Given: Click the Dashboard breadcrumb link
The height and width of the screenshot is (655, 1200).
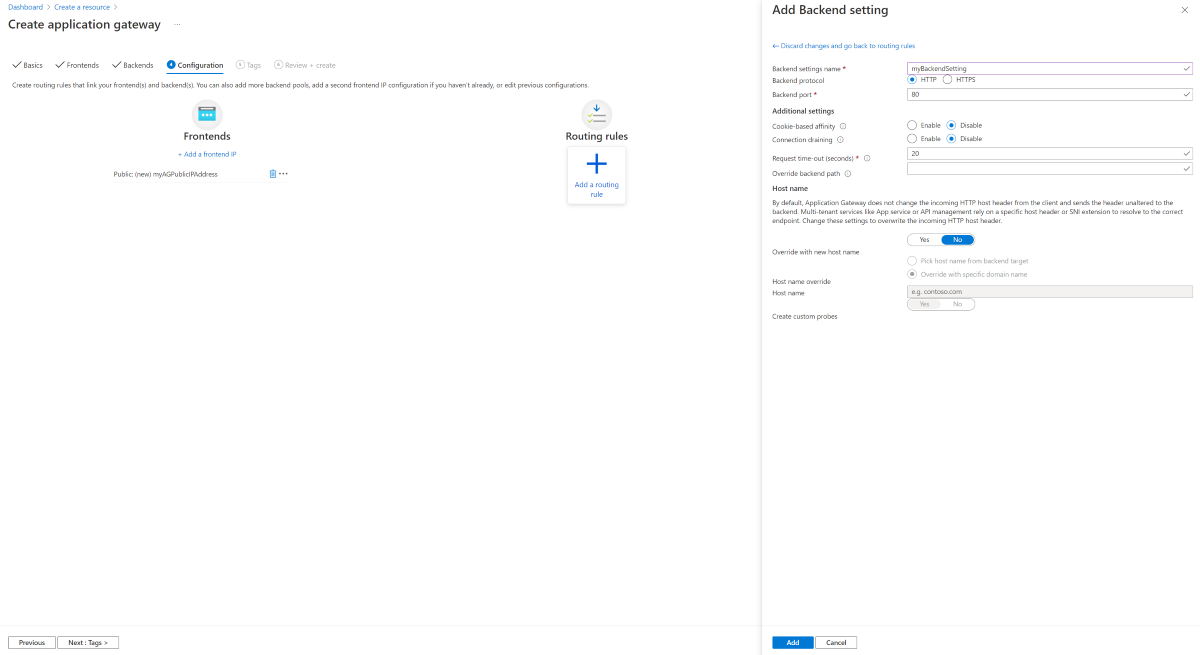Looking at the screenshot, I should pos(25,7).
